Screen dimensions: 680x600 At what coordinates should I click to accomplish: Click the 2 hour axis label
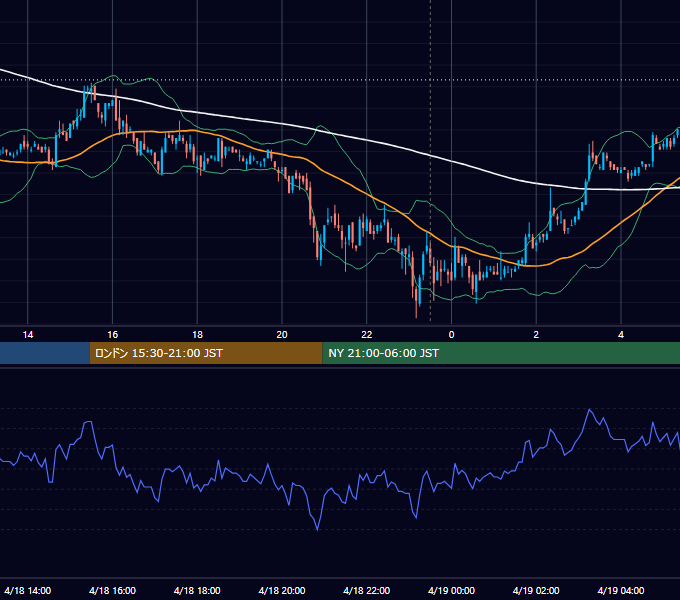click(x=536, y=335)
